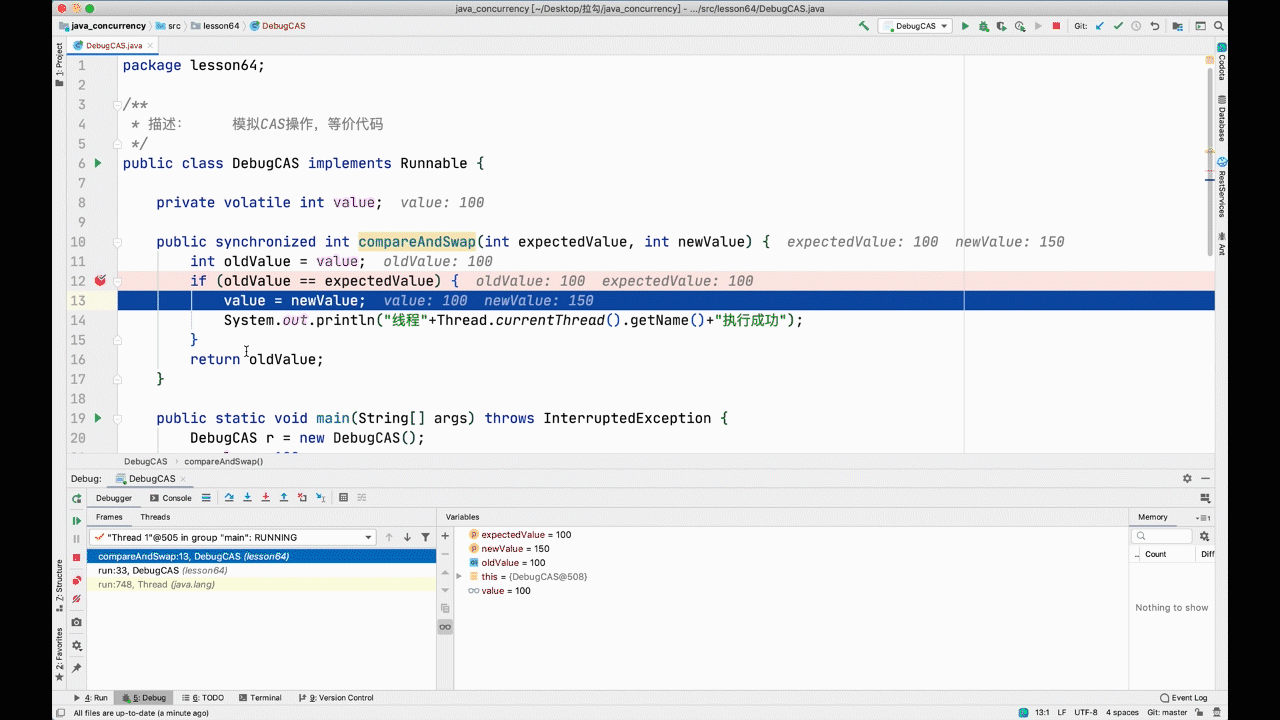
Task: Click the Git commit checkmark icon
Action: 1118,26
